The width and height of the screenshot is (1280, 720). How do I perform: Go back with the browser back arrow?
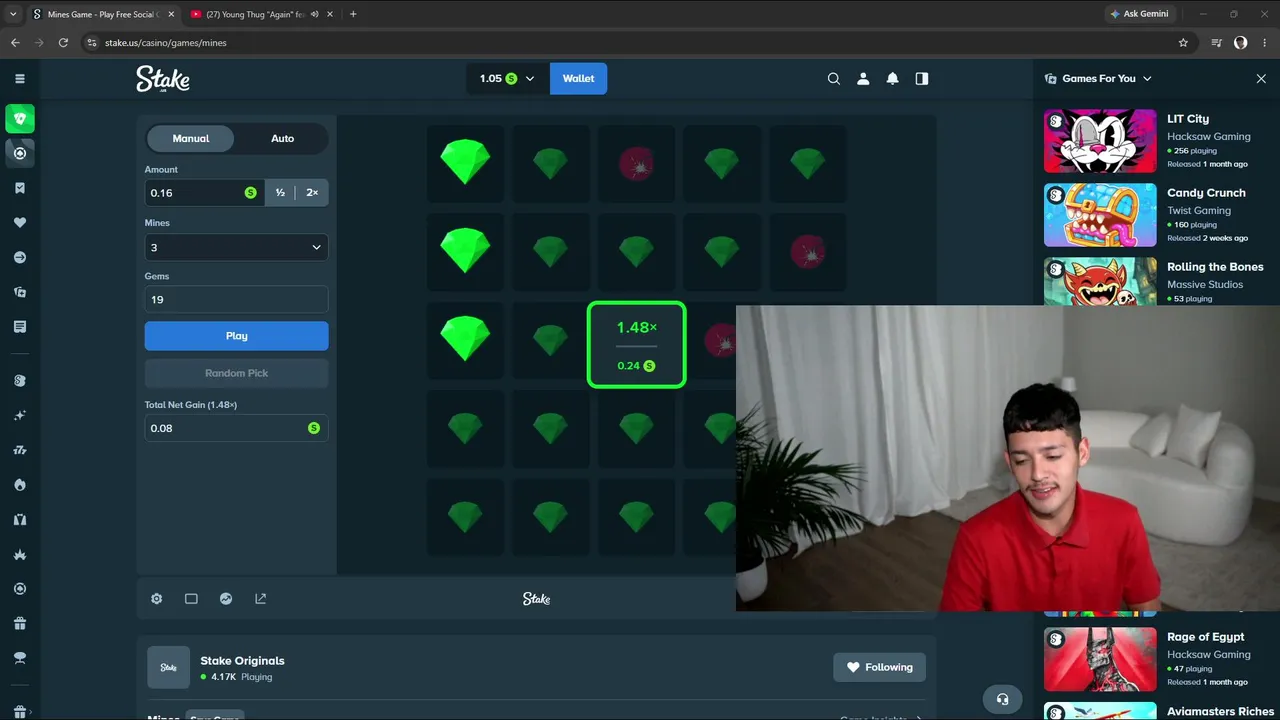15,43
